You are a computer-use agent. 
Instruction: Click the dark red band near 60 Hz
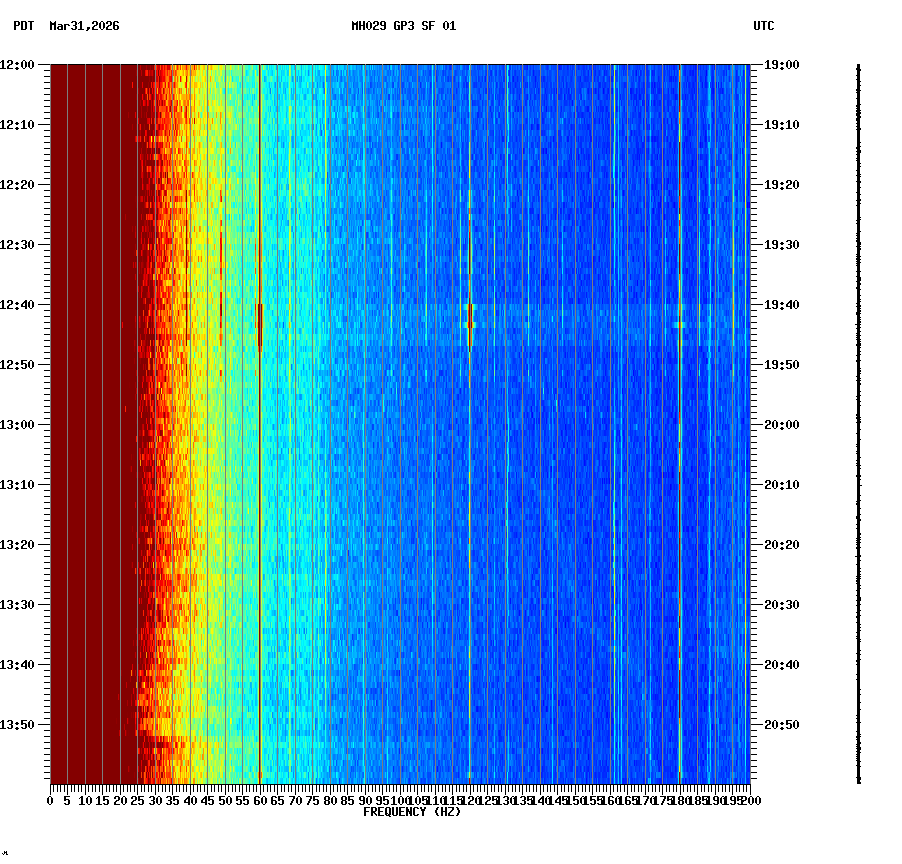(x=259, y=320)
